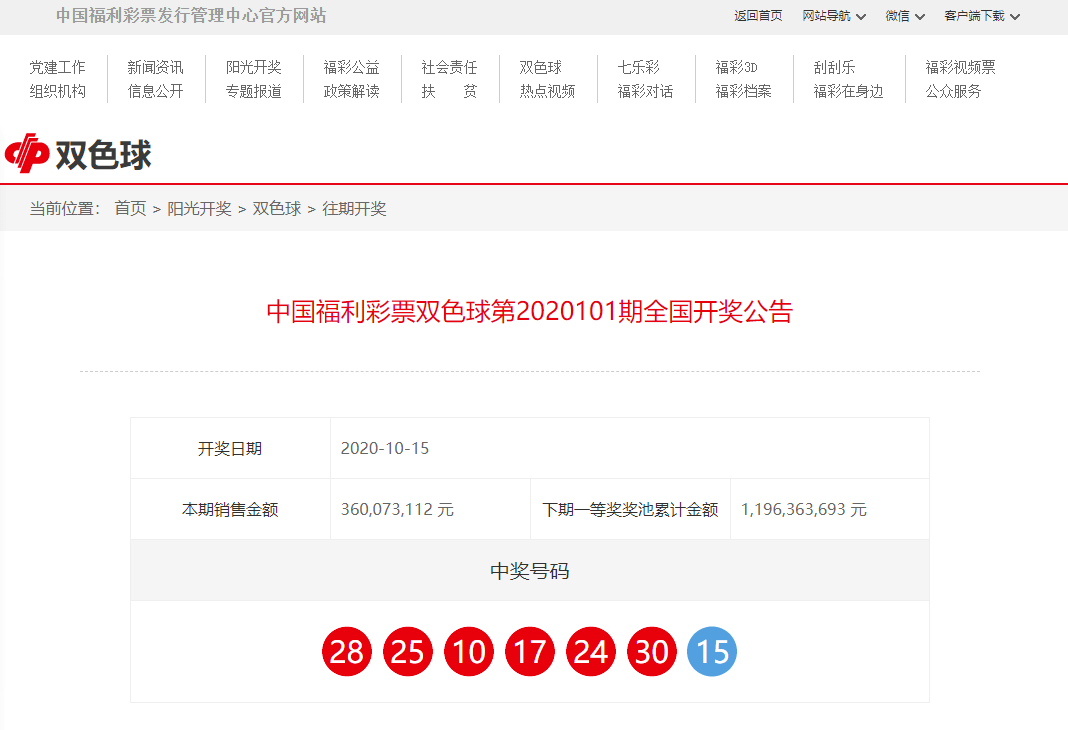Screen dimensions: 1068x730
Task: Expand the 微信 dropdown
Action: (905, 16)
